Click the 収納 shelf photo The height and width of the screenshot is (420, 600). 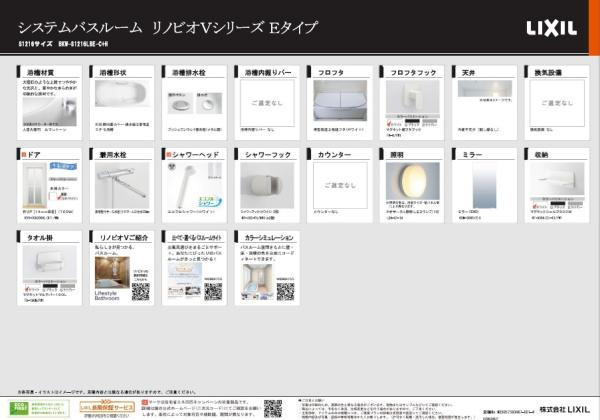557,179
